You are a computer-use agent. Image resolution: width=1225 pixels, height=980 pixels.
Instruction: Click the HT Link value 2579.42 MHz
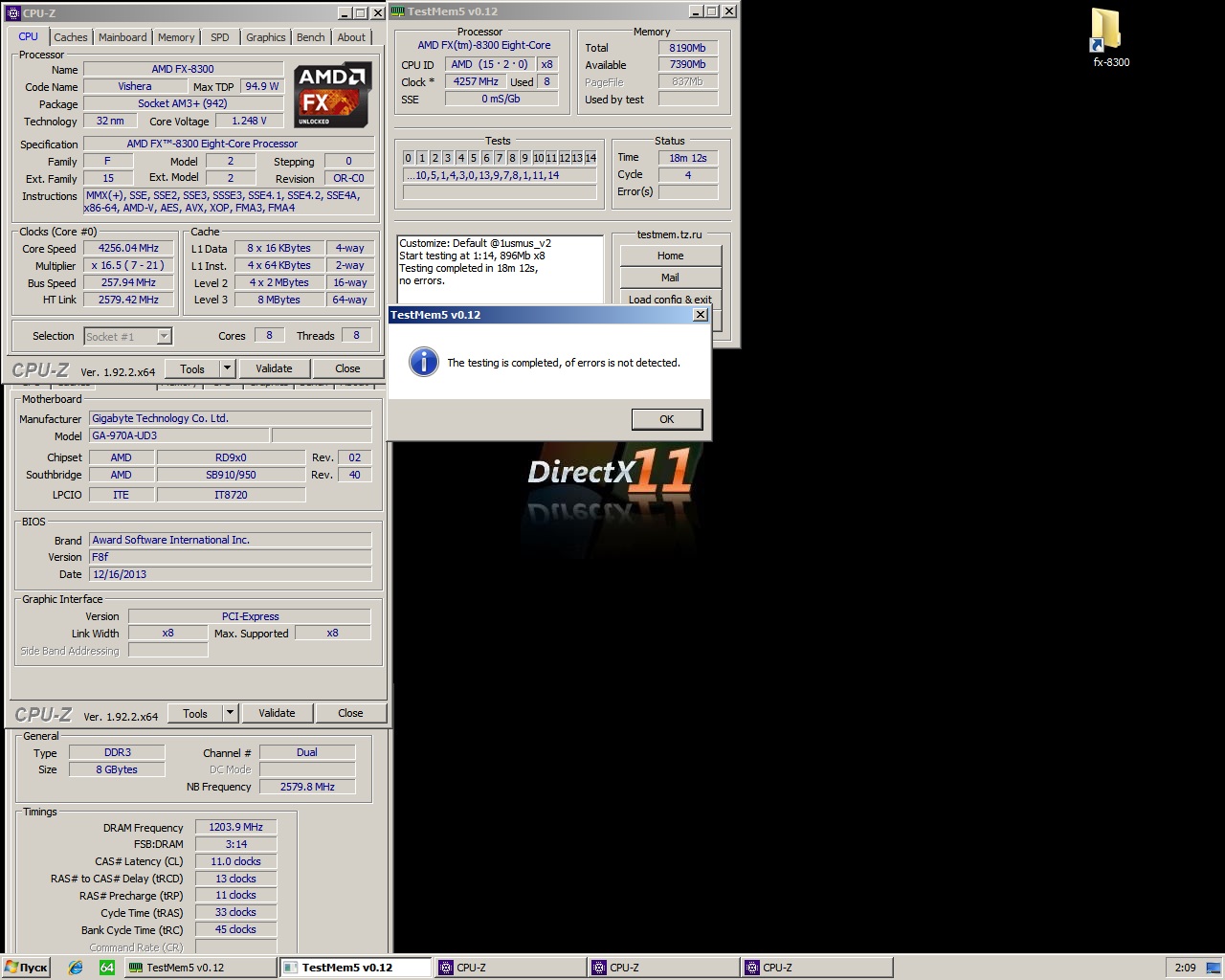coord(128,300)
